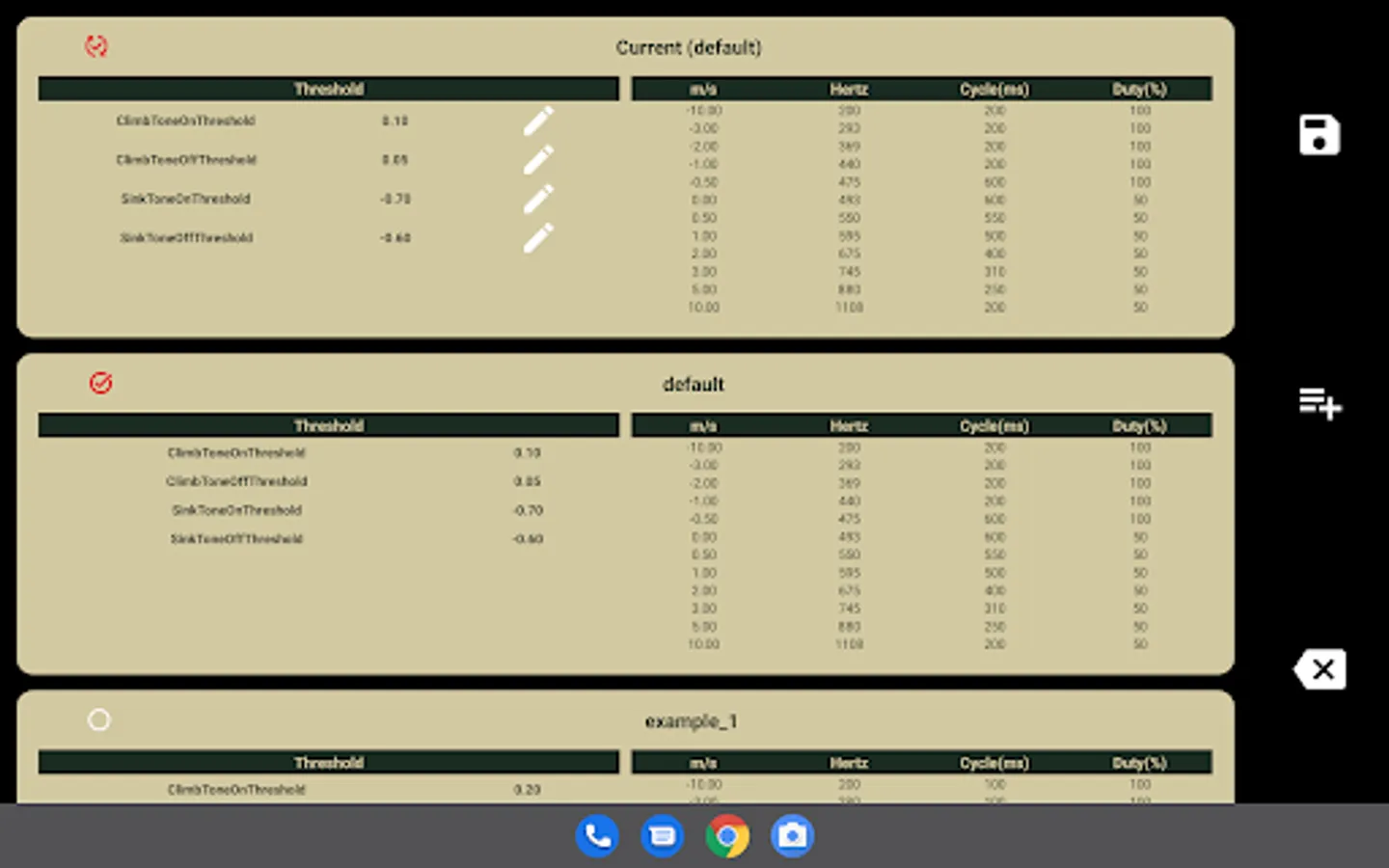Click the 1108 Hertz value in Current (default)
Image resolution: width=1389 pixels, height=868 pixels.
[x=849, y=308]
